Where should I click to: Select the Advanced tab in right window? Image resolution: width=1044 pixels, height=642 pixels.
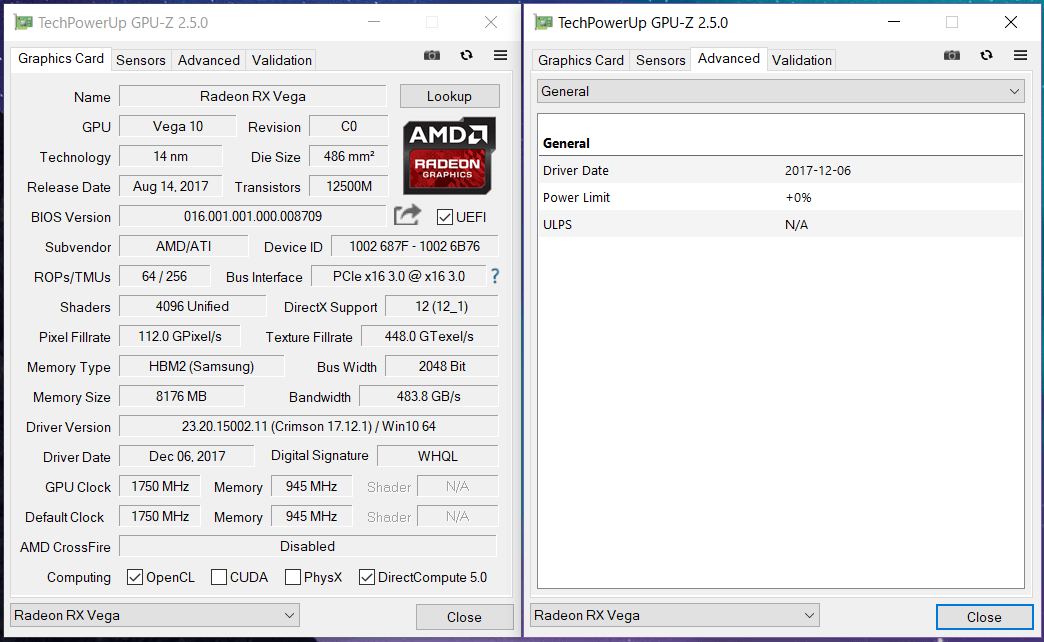click(x=728, y=59)
